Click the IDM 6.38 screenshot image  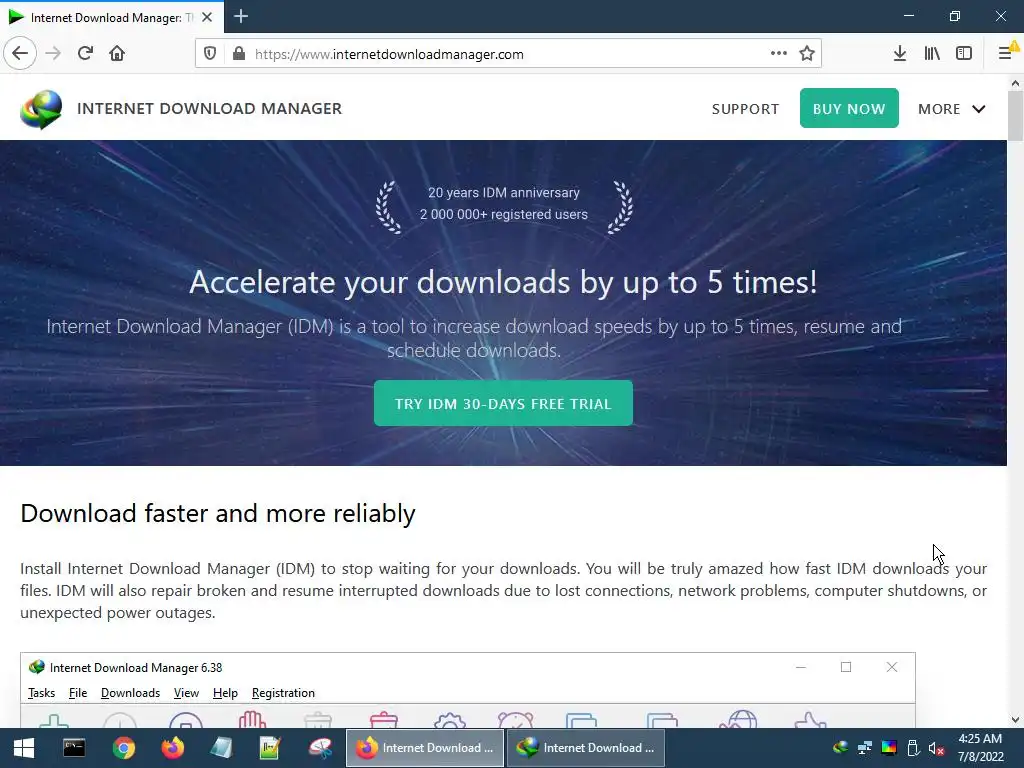click(x=468, y=690)
